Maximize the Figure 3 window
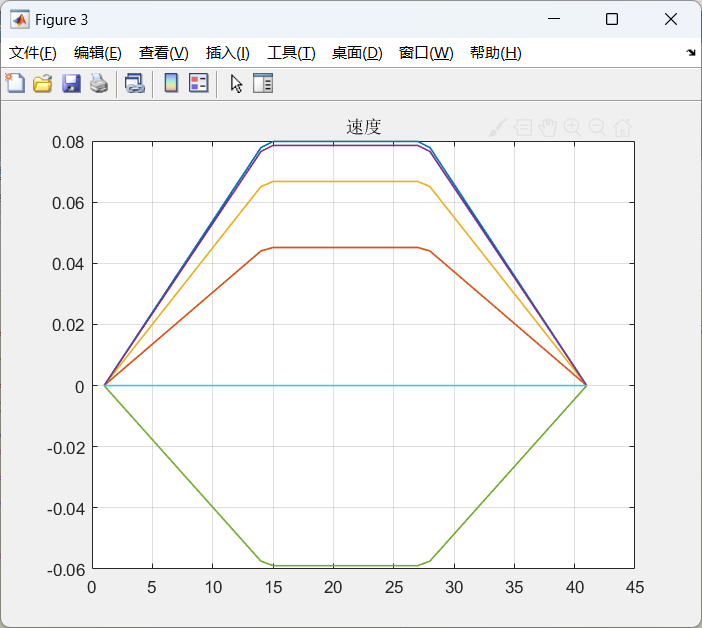Screen dimensions: 702x628 click(612, 19)
